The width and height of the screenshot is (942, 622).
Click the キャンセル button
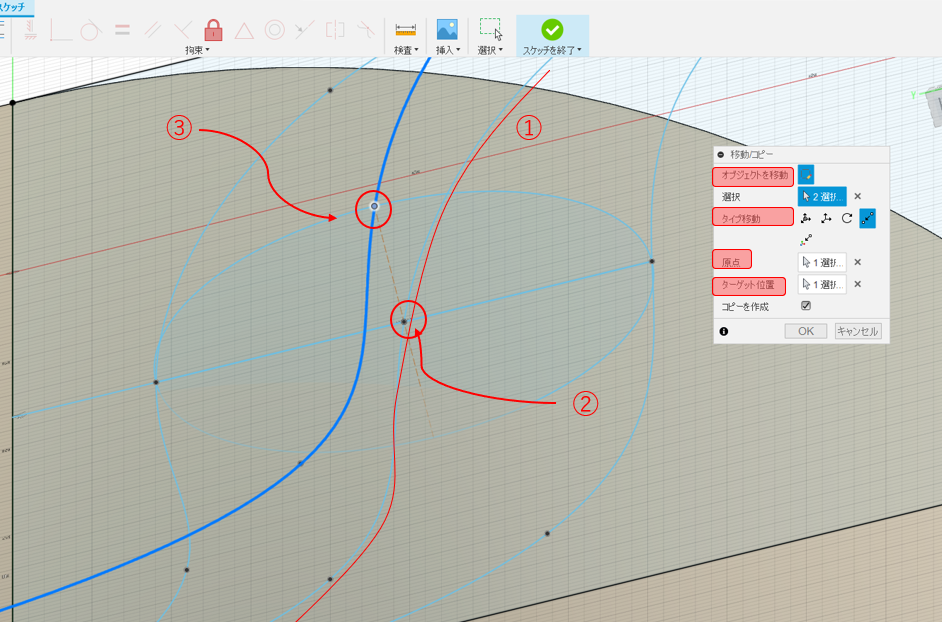point(858,331)
